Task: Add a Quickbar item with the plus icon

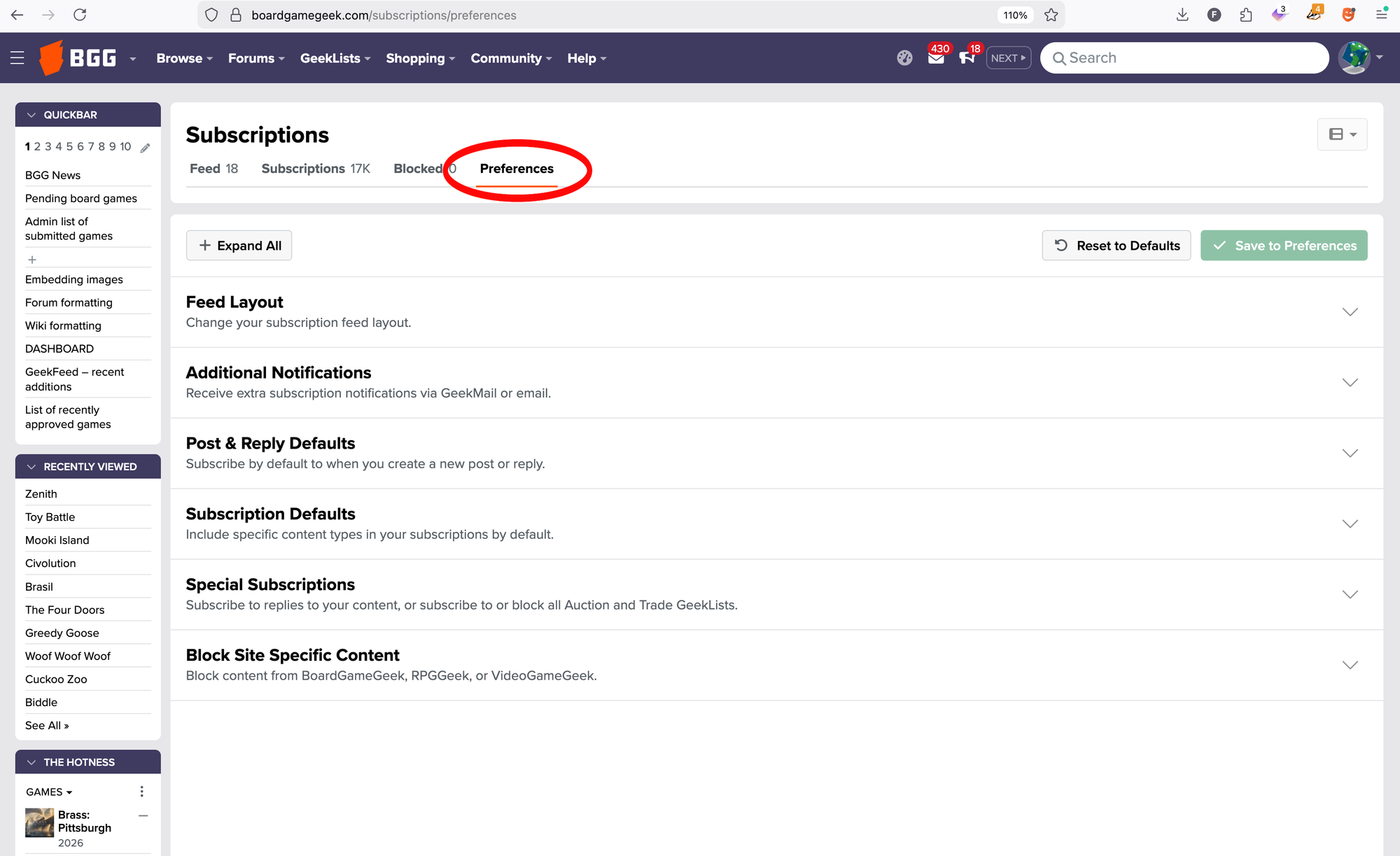Action: (x=32, y=259)
